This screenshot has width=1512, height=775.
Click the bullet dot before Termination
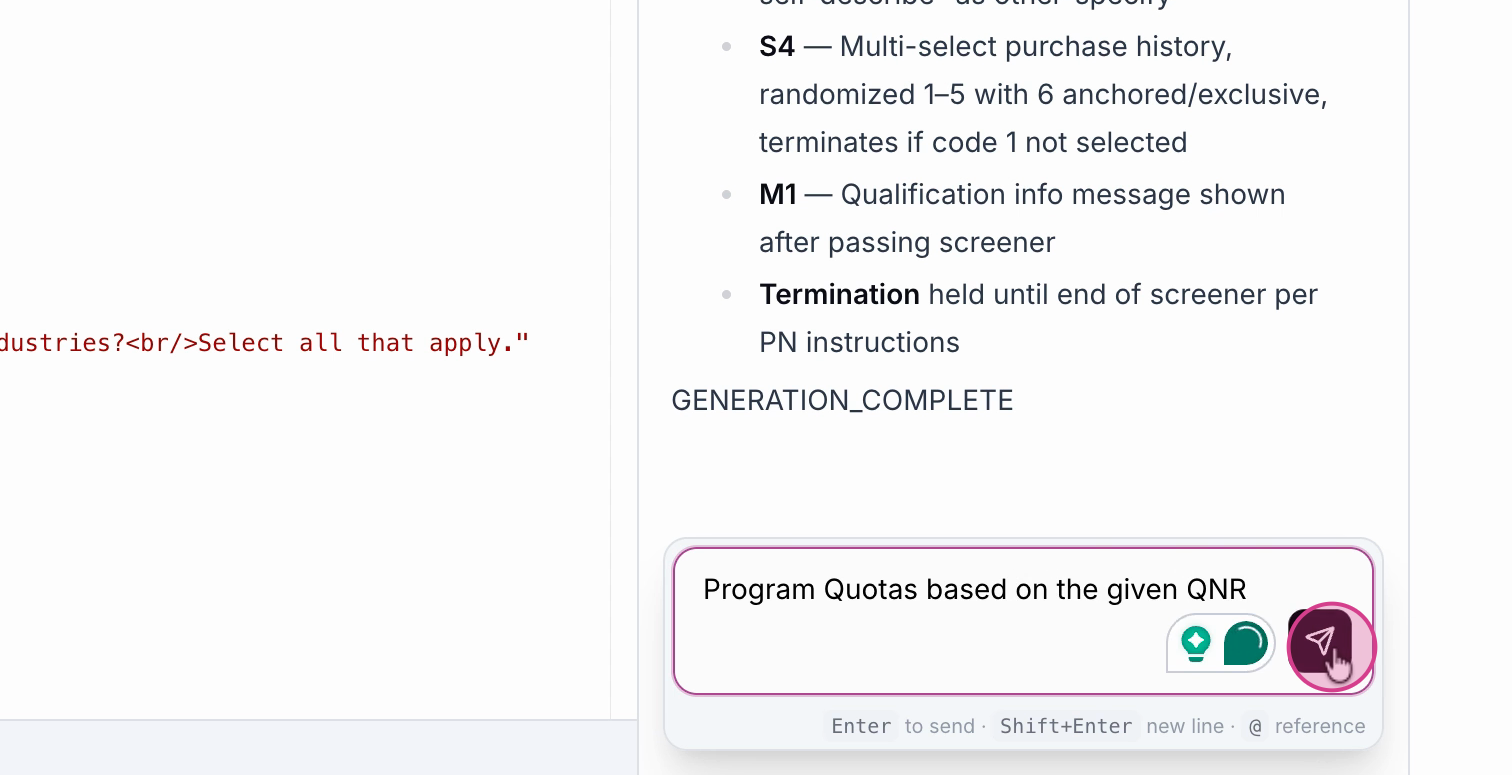[x=727, y=295]
